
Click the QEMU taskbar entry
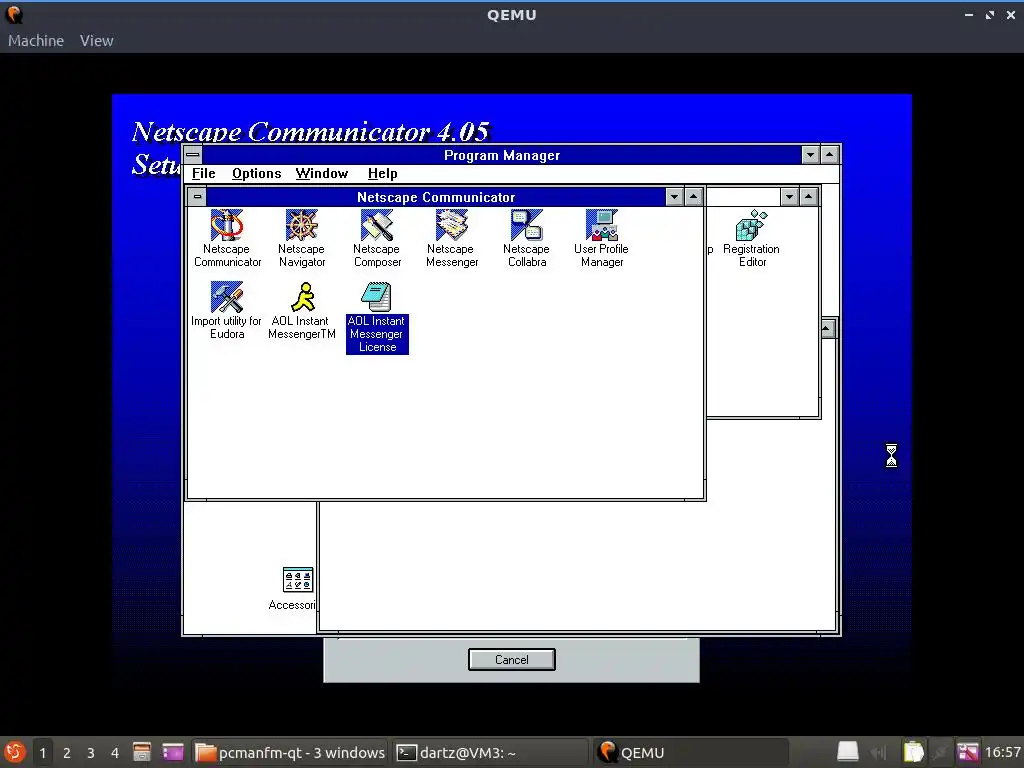691,753
